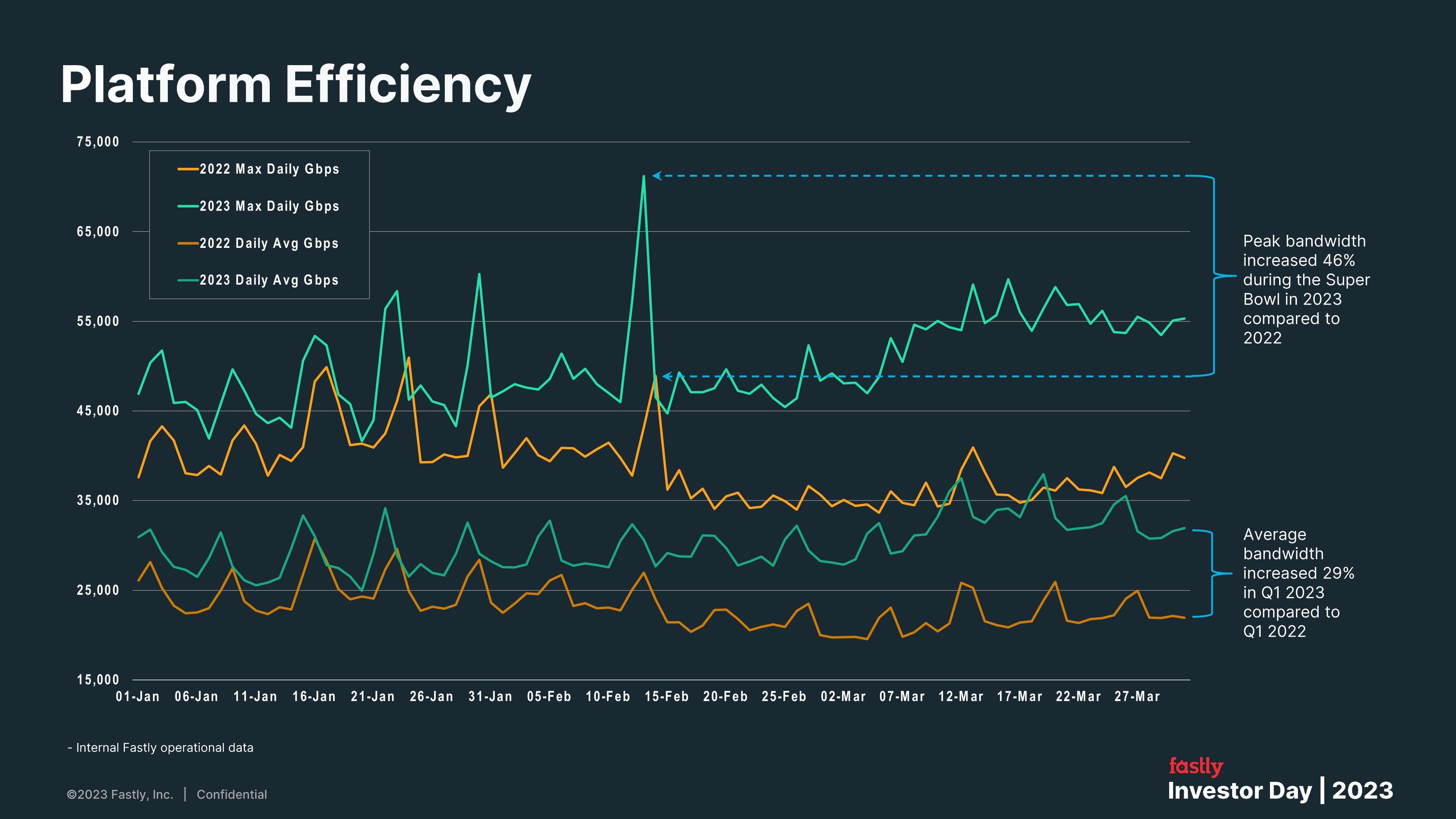Click the 15,000 y-axis label
This screenshot has width=1456, height=819.
[98, 680]
